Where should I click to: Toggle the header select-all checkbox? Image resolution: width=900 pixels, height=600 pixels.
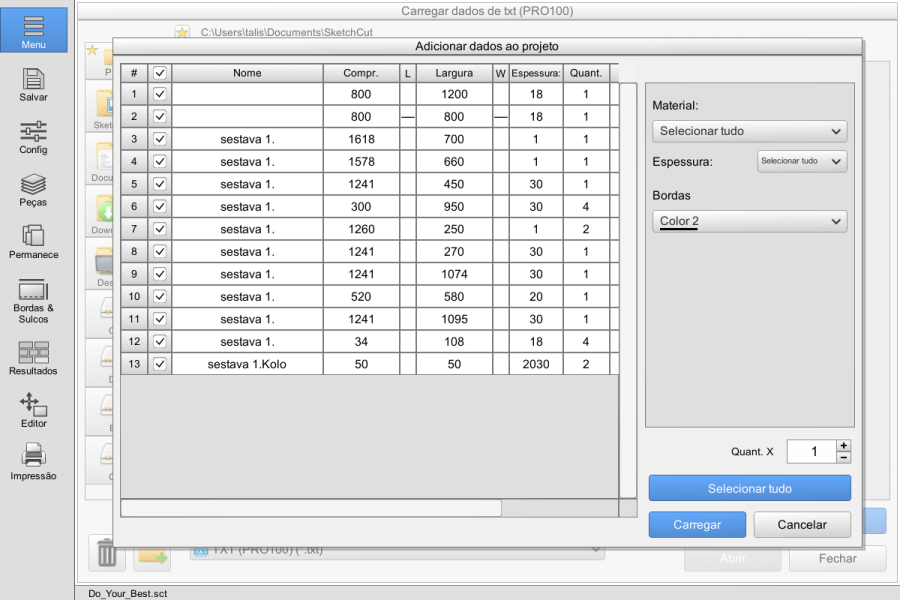coord(160,73)
